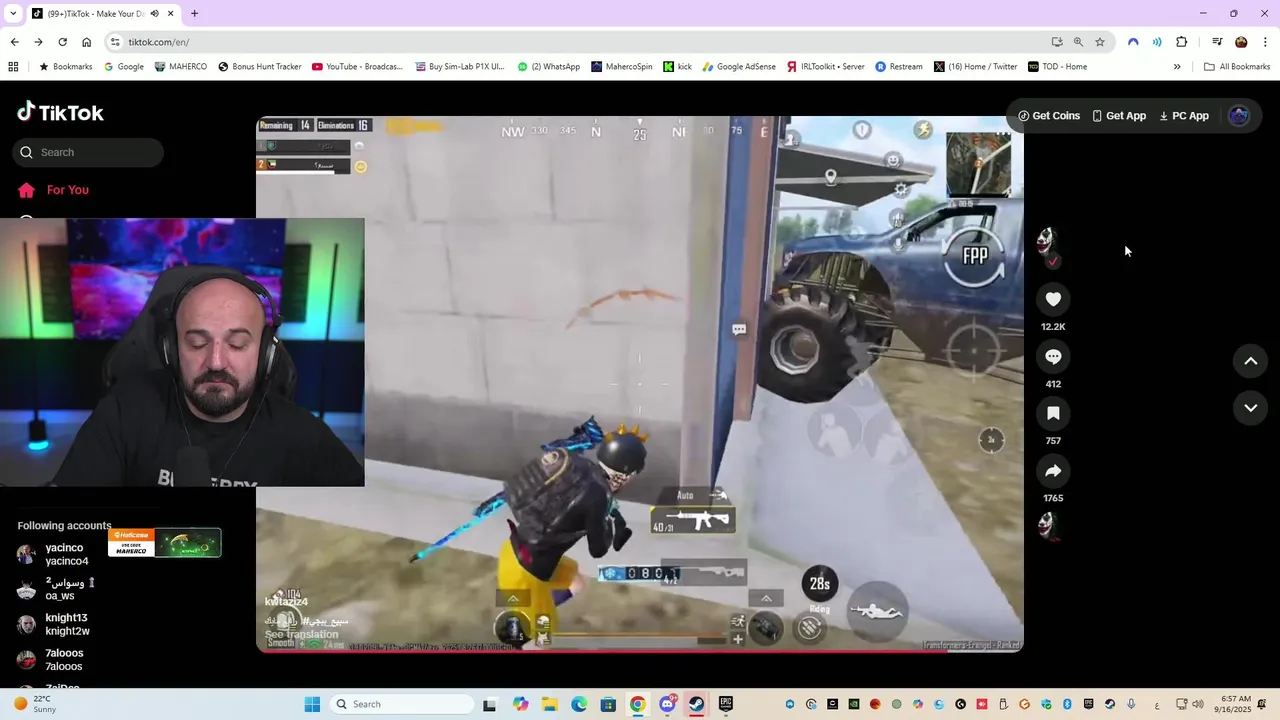Screen dimensions: 1280x720
Task: Open Apps grid in bookmarks bar
Action: coord(13,67)
